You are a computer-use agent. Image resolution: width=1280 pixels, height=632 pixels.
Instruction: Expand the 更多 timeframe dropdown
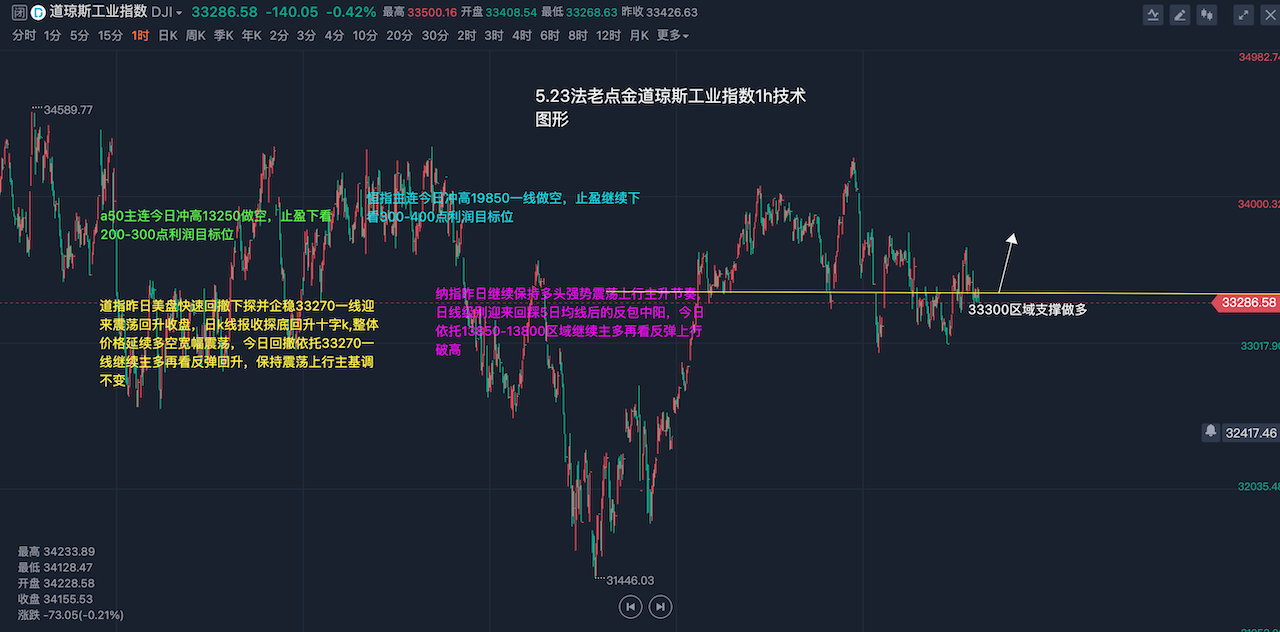coord(672,36)
